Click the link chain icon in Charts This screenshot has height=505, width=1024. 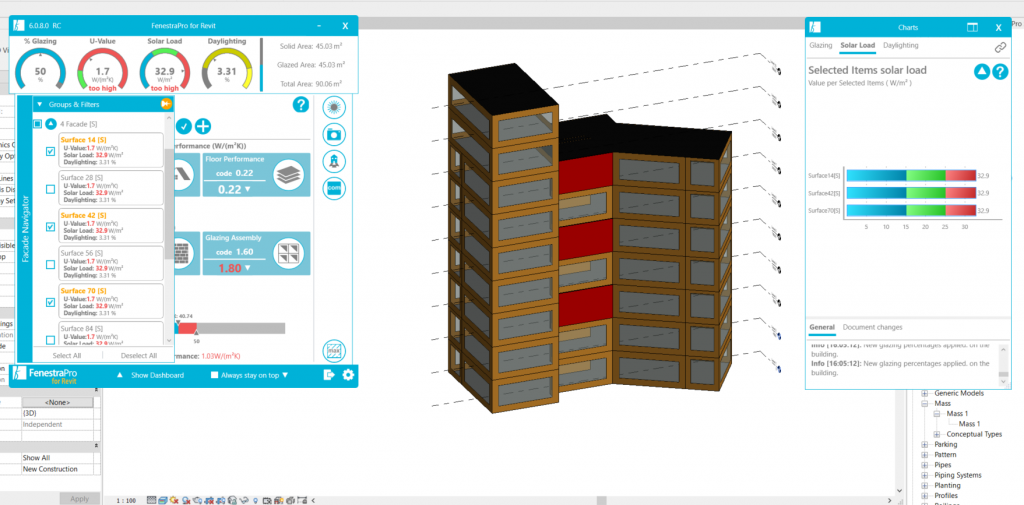1000,47
